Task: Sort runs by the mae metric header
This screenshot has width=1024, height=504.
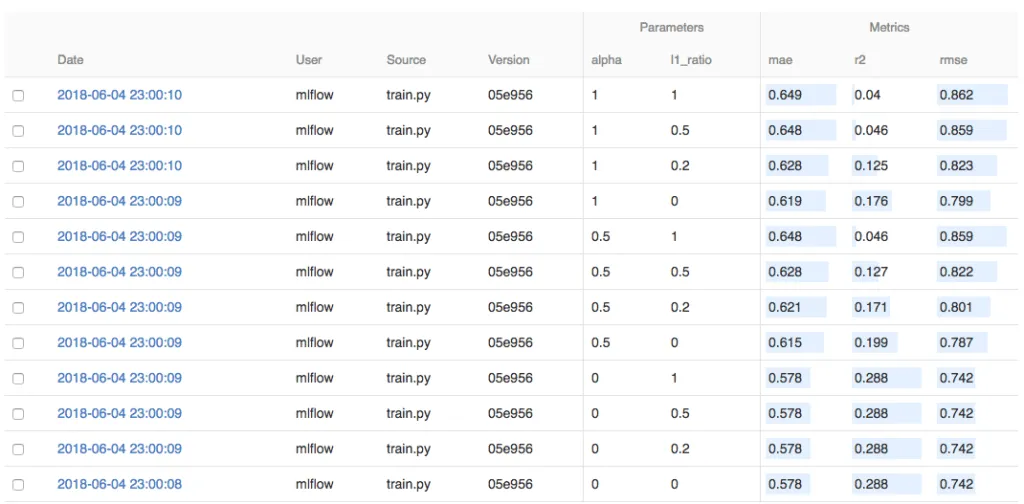Action: pyautogui.click(x=779, y=60)
